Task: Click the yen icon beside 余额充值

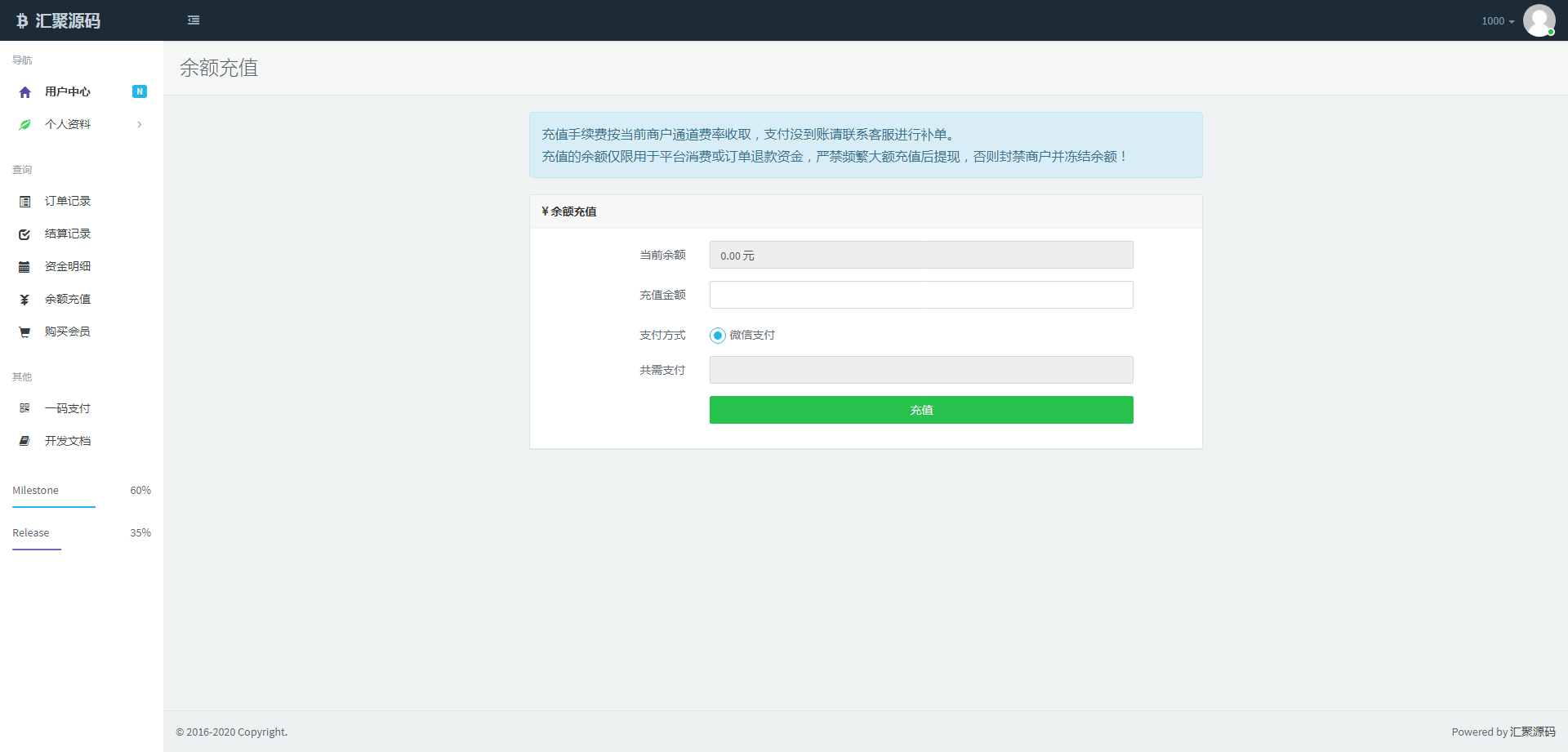Action: (x=24, y=300)
